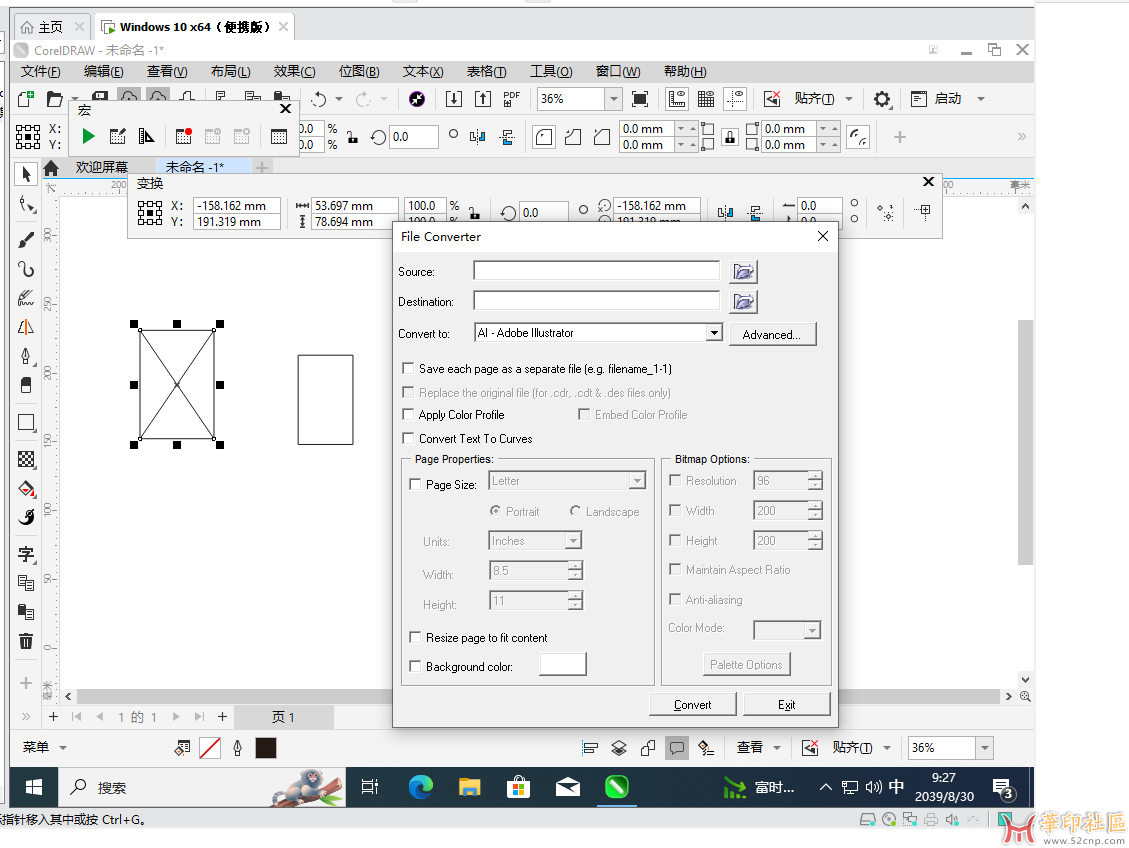
Task: Expand the 菜单 dropdown at bottom
Action: tap(63, 748)
